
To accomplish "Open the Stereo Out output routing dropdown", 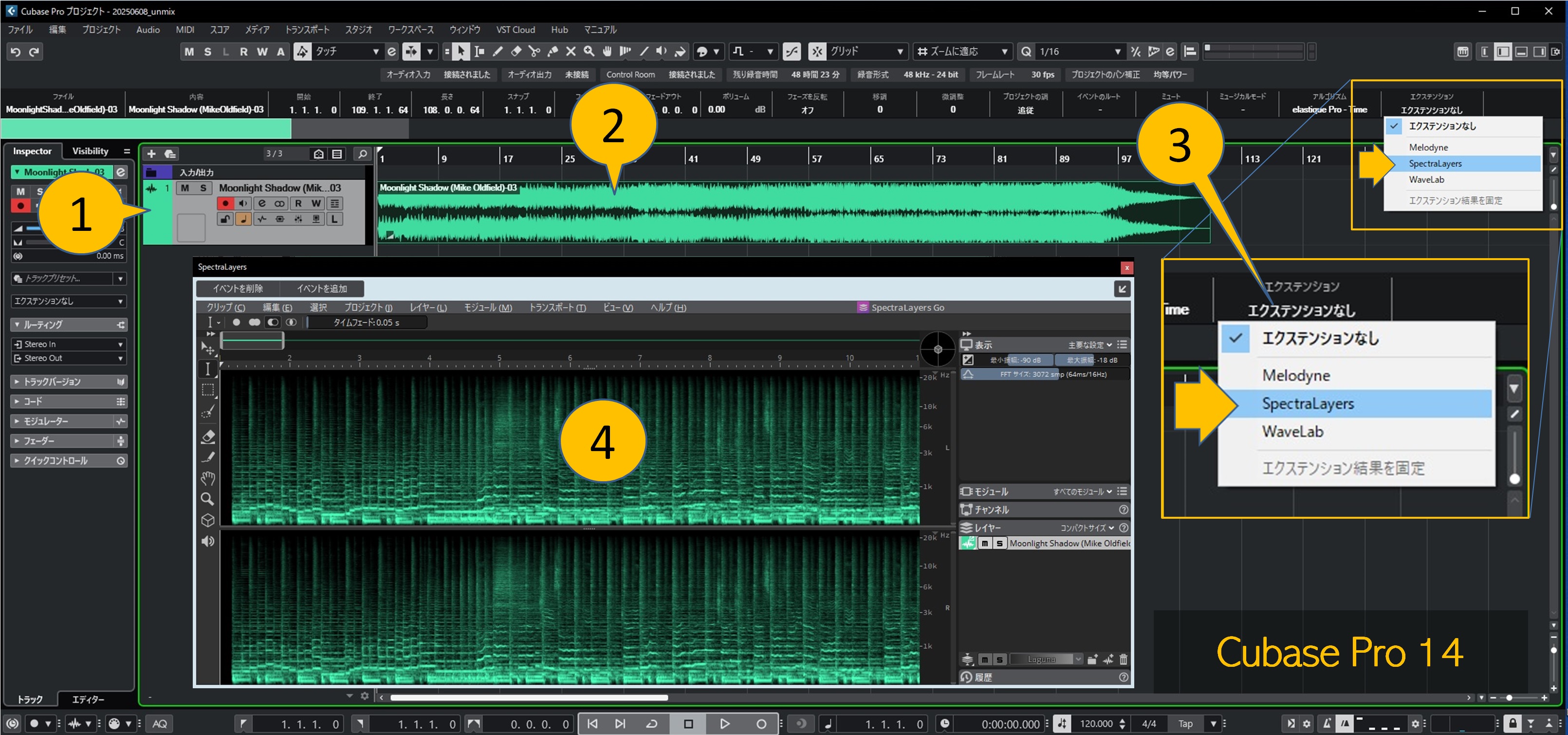I will (69, 358).
